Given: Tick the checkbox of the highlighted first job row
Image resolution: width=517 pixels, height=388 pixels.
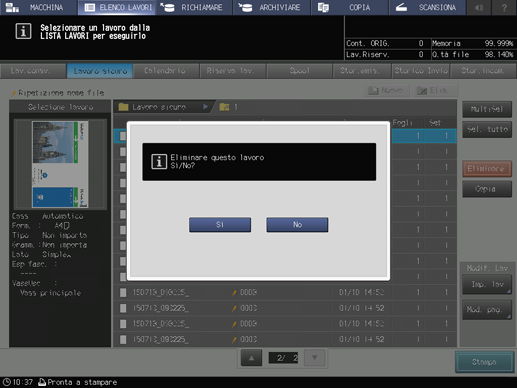Looking at the screenshot, I should click(123, 136).
